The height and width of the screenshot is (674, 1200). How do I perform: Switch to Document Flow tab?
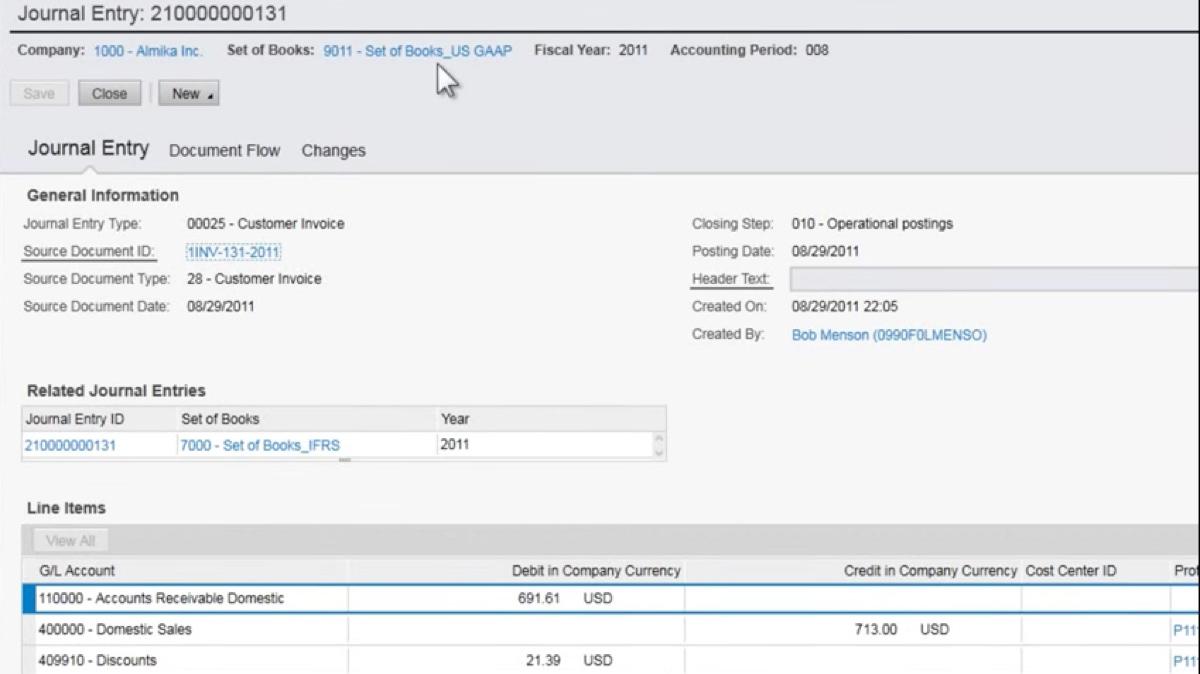(x=224, y=150)
